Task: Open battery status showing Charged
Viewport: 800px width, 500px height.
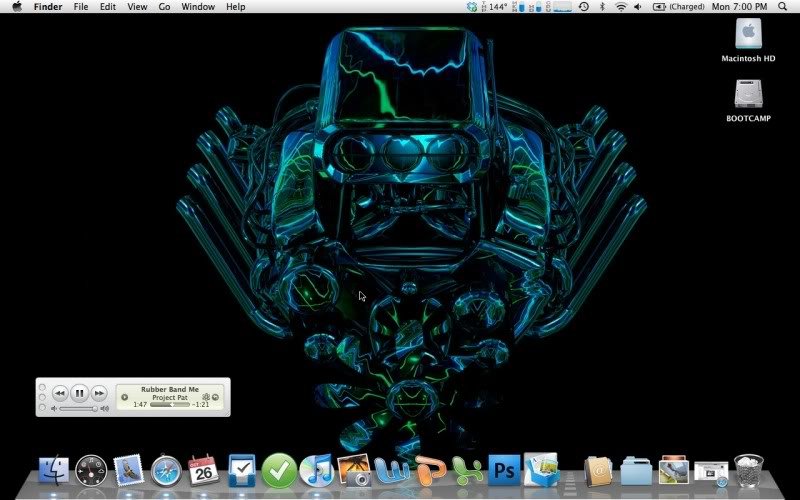Action: click(679, 7)
